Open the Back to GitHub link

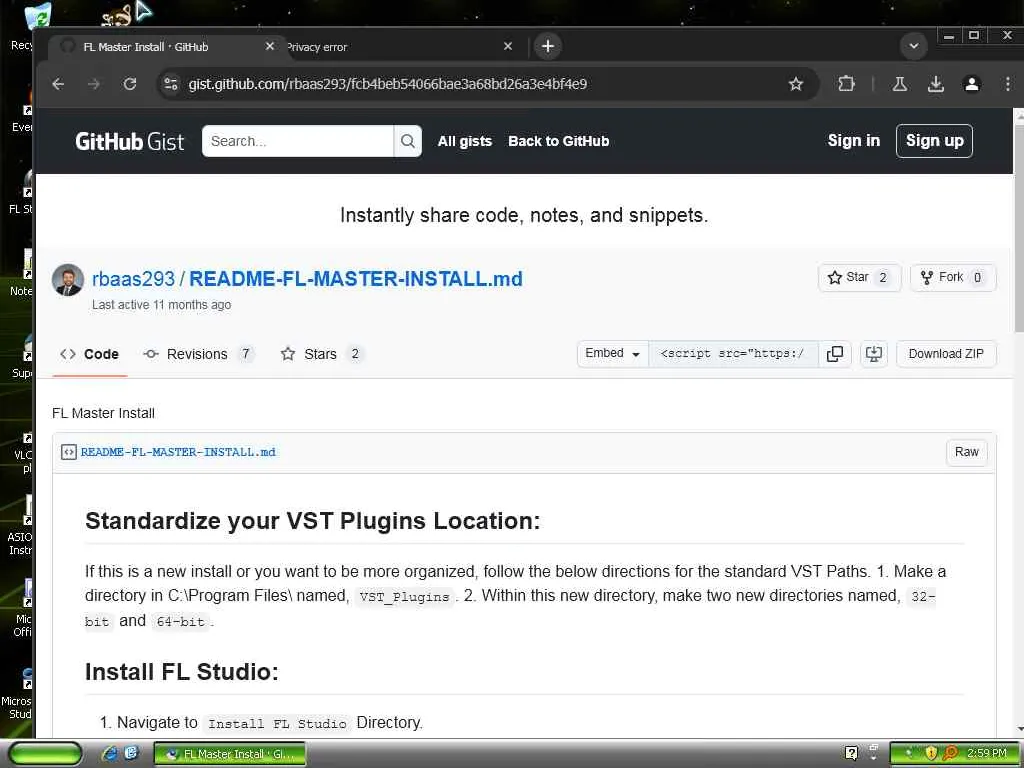[x=558, y=141]
